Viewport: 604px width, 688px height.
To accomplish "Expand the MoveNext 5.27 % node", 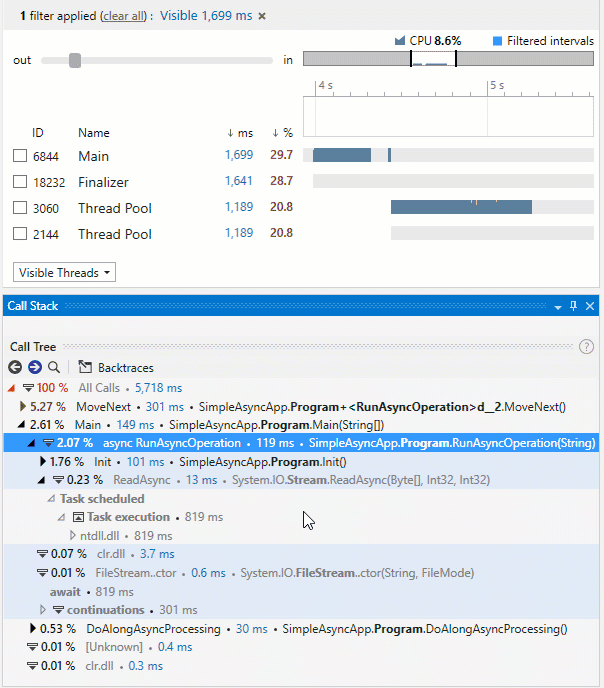I will point(23,407).
